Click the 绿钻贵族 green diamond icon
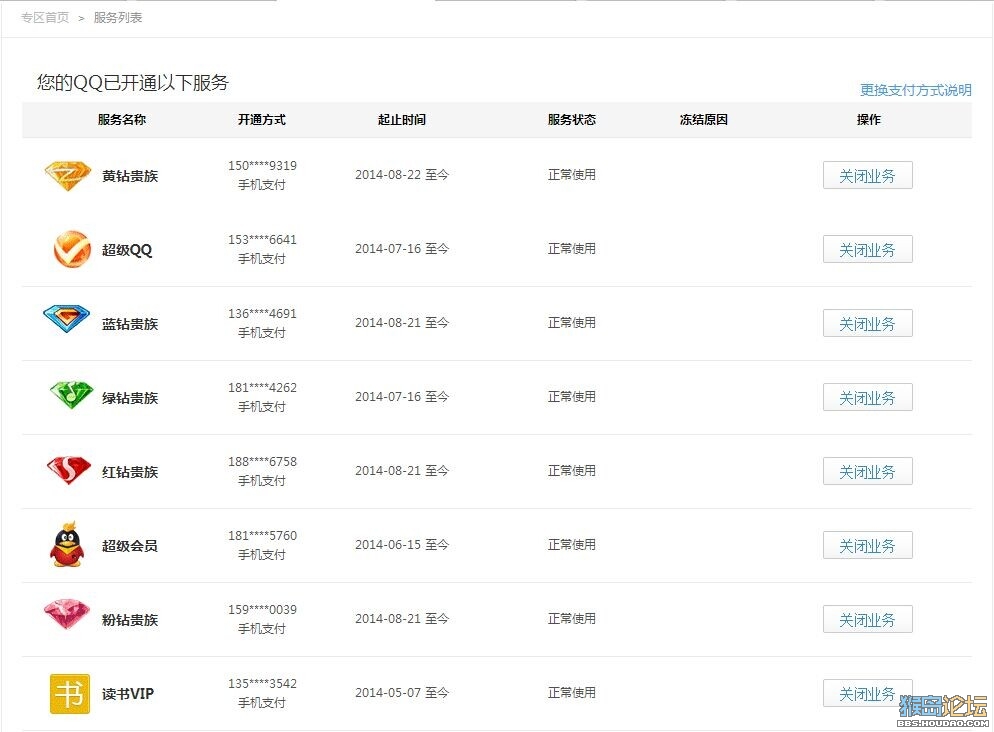Screen dimensions: 994x732 pyautogui.click(x=71, y=395)
